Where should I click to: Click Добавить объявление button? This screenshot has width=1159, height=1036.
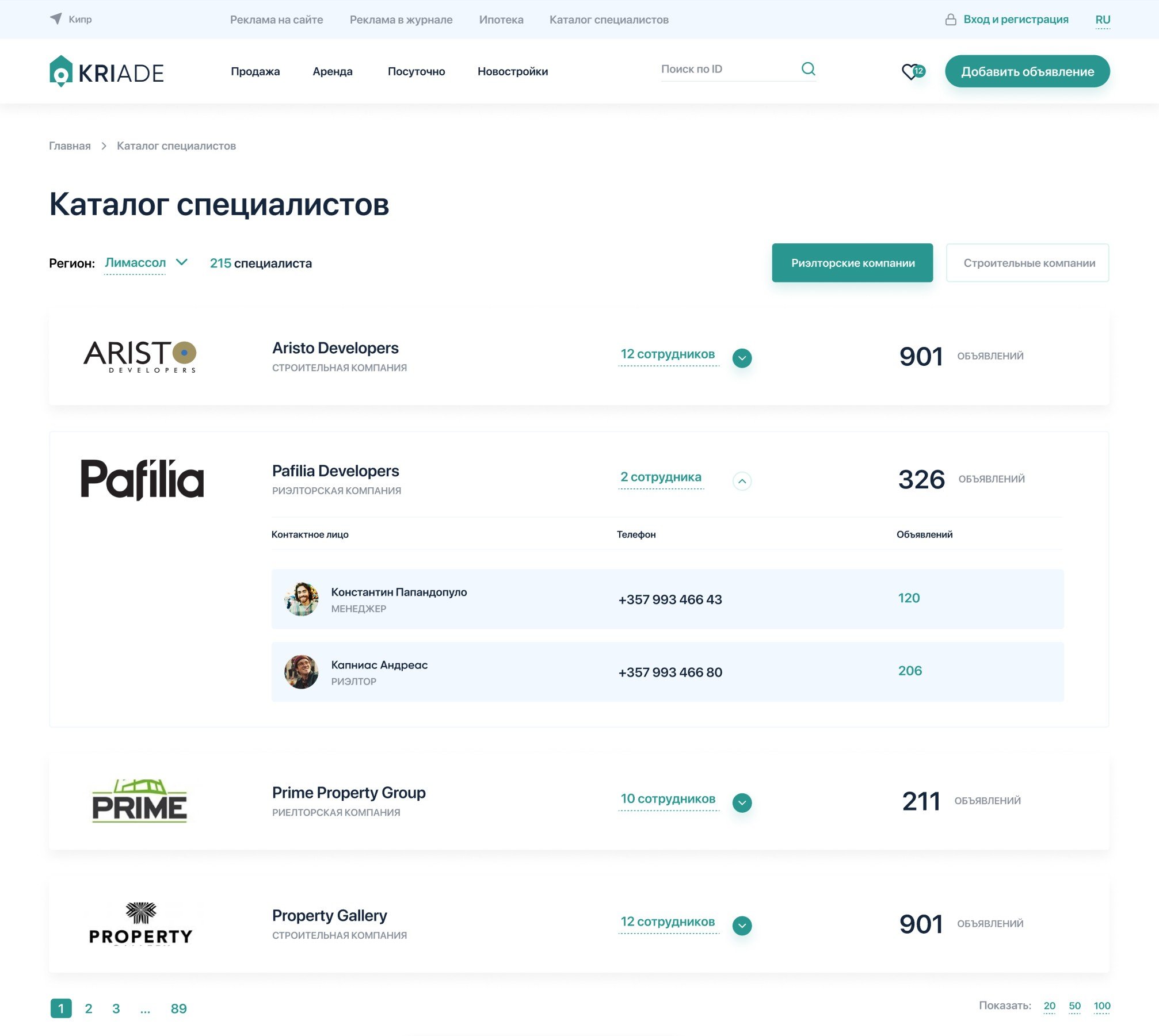(1027, 71)
